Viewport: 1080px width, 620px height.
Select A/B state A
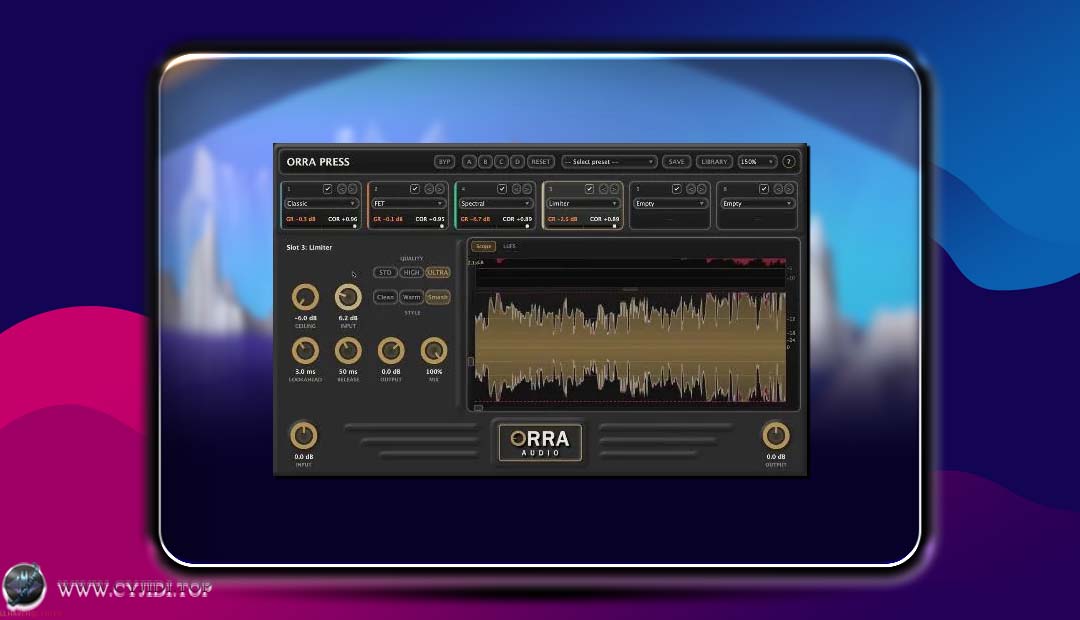point(469,162)
